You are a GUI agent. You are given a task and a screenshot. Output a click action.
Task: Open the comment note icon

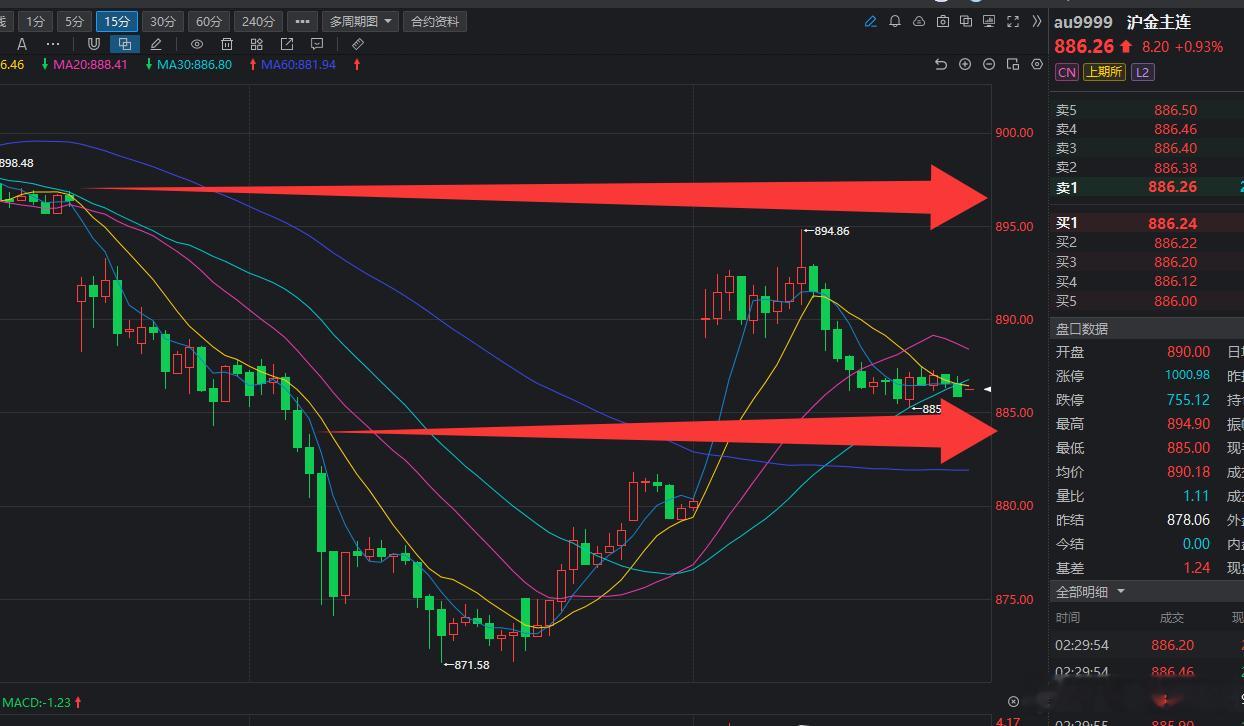pos(317,44)
